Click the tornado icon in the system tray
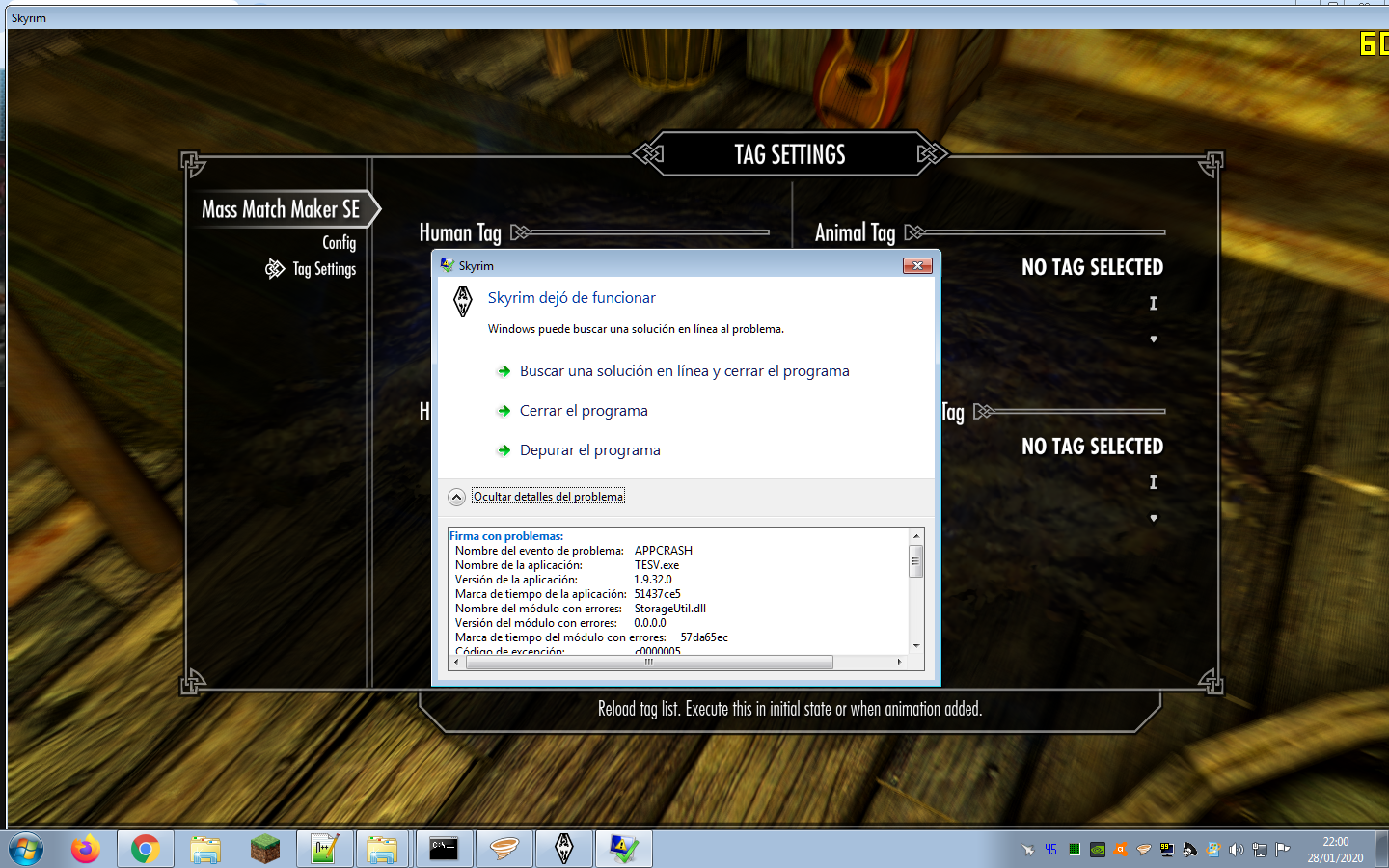Image resolution: width=1389 pixels, height=868 pixels. (1143, 850)
